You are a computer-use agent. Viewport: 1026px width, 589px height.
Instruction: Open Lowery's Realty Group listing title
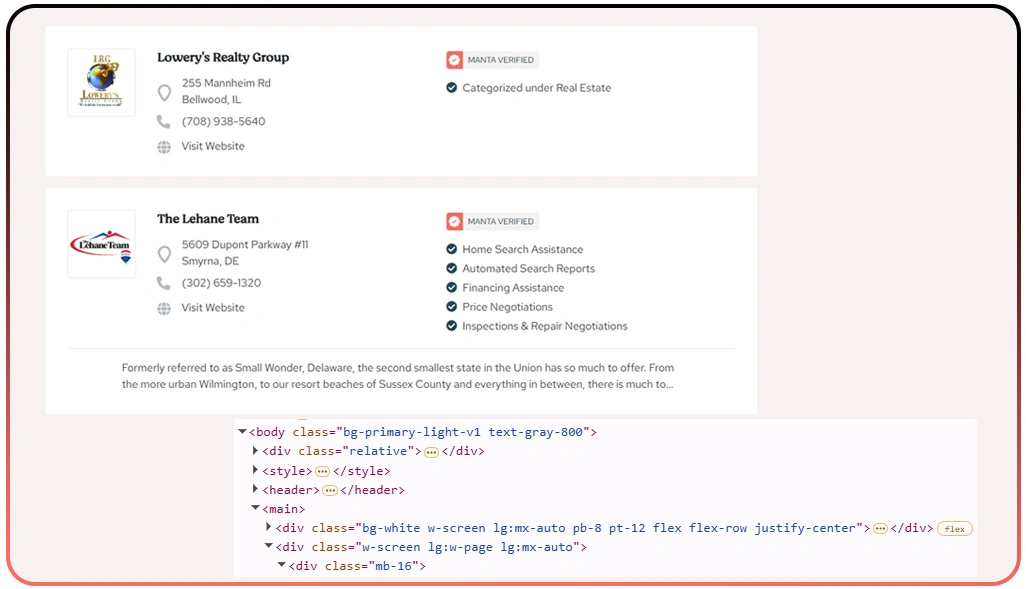(x=223, y=58)
